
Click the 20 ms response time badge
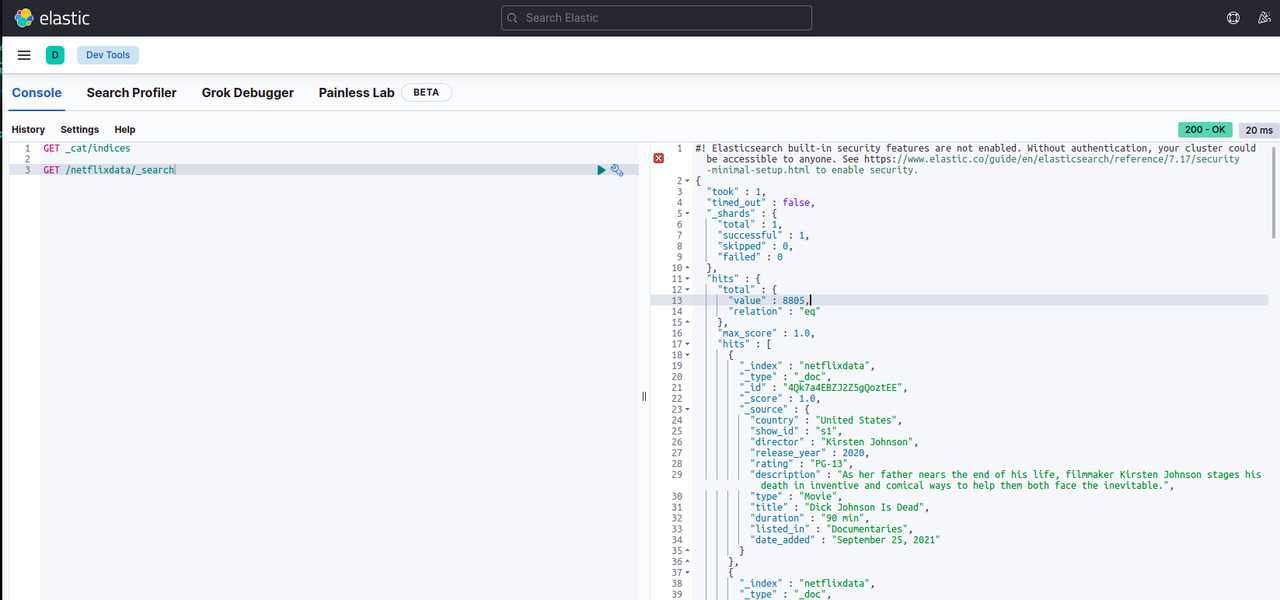tap(1259, 130)
